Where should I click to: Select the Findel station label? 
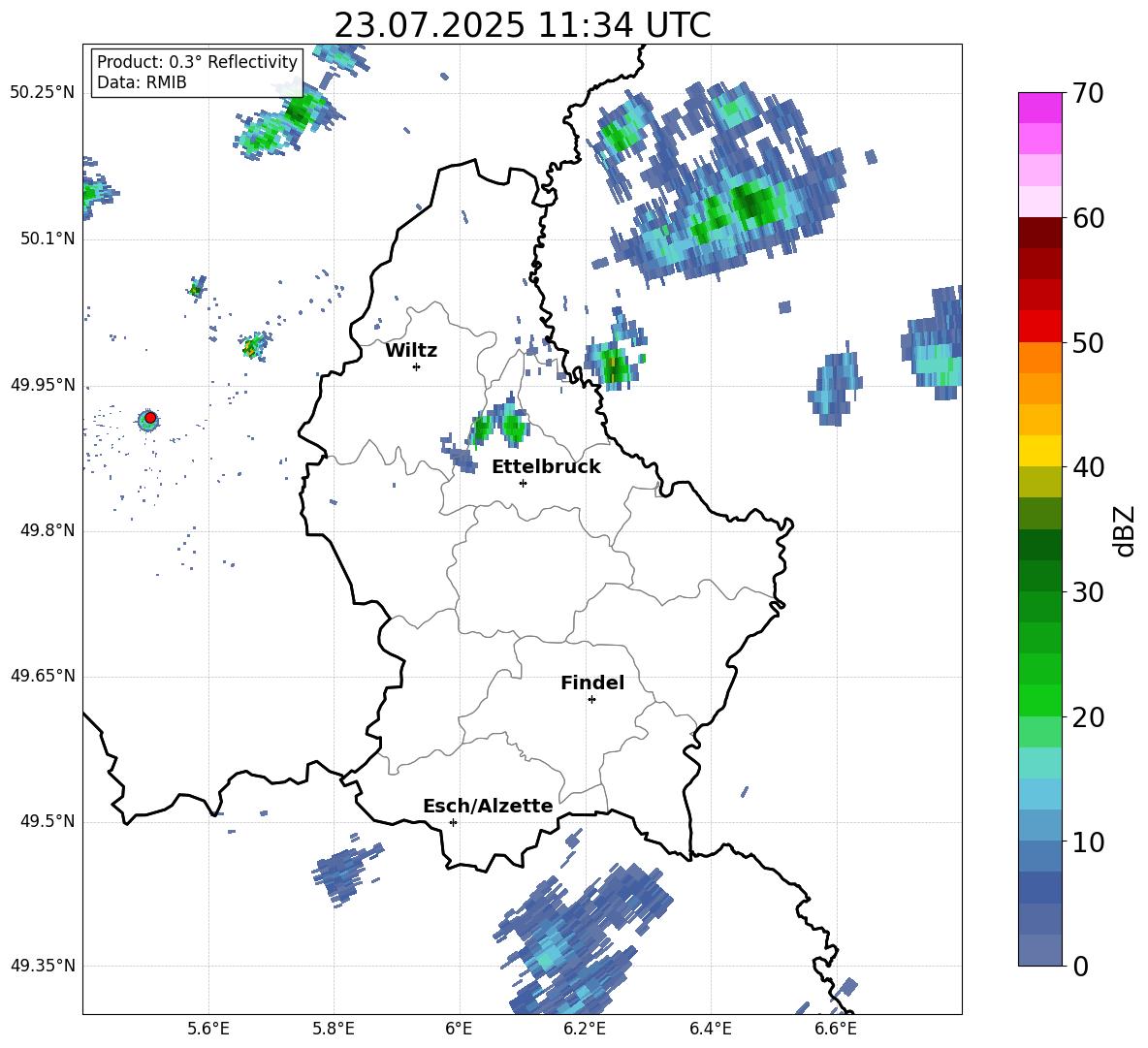coord(592,683)
